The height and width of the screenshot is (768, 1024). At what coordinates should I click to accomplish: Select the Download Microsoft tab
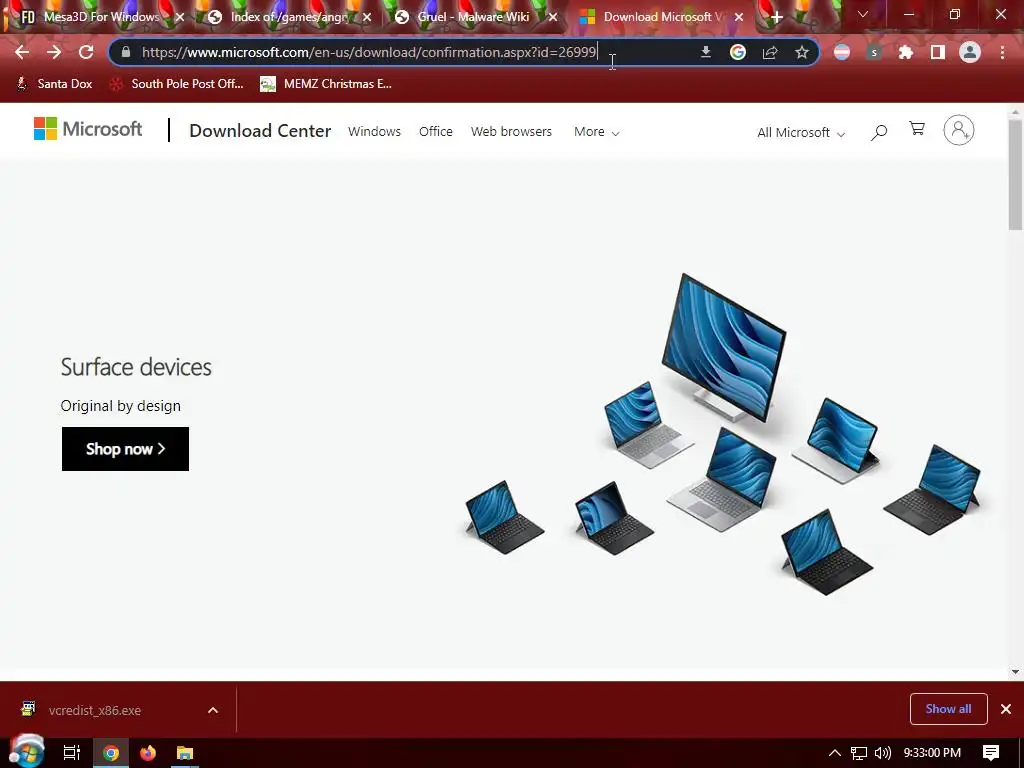[x=662, y=17]
